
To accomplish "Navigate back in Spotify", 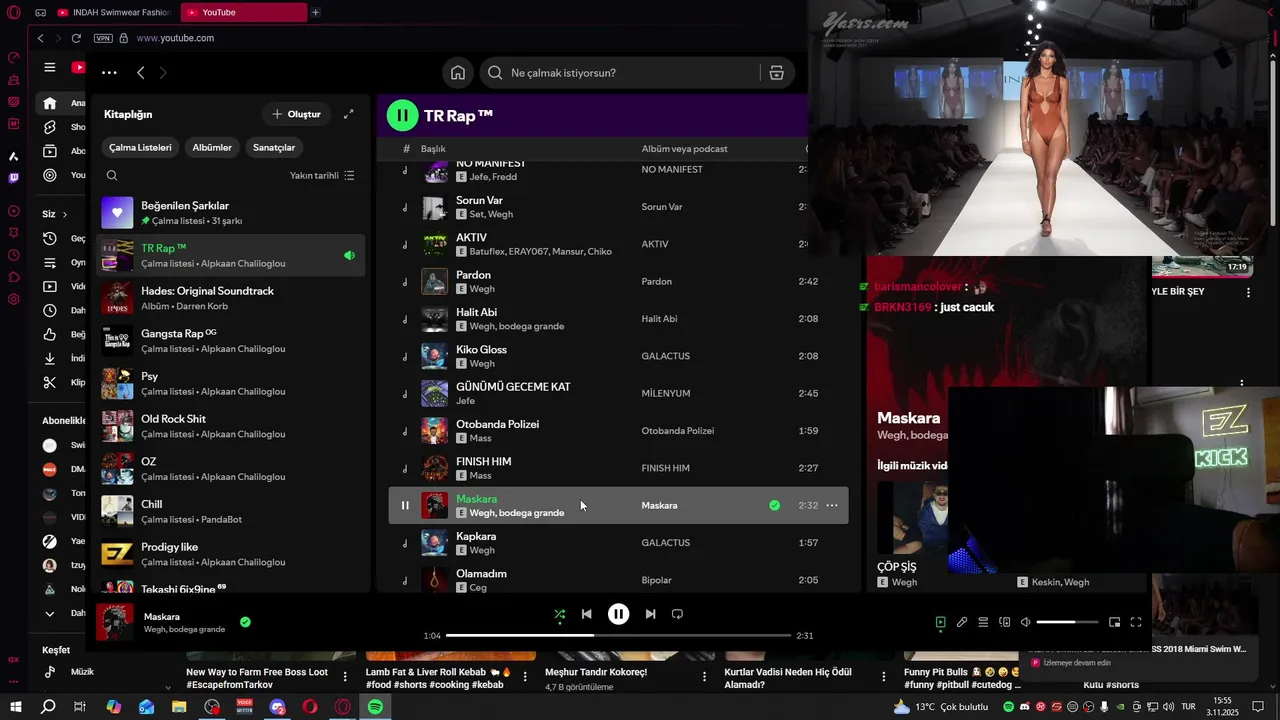I will (x=140, y=73).
